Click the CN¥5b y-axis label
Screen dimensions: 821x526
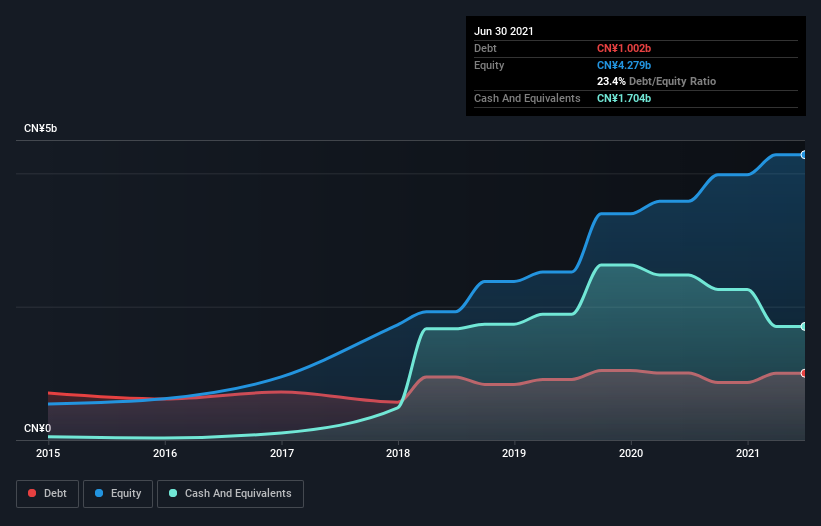click(x=40, y=128)
